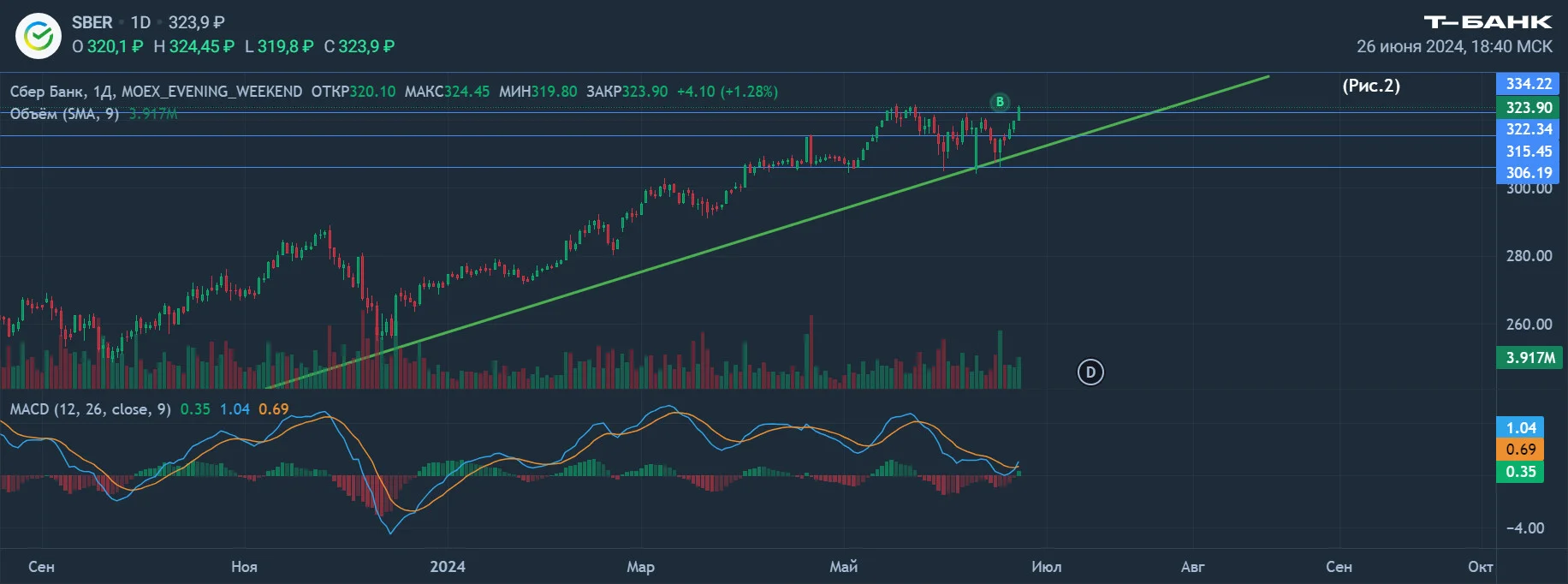Select the 323.90 current price label
1568x584 pixels.
(x=1529, y=107)
